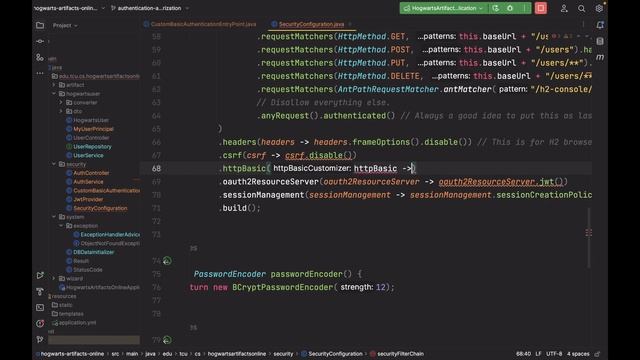Click the error stripe marker in scrollbar
640x360 pixels.
point(589,233)
